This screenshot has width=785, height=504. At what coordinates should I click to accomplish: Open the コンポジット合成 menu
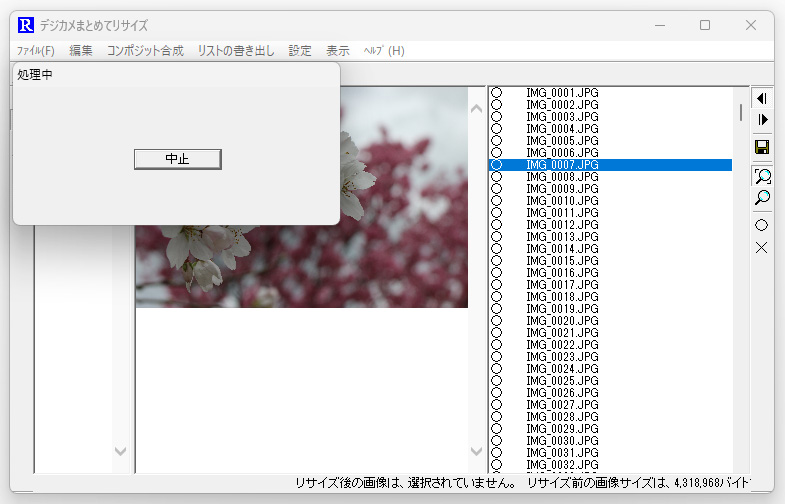pyautogui.click(x=145, y=51)
